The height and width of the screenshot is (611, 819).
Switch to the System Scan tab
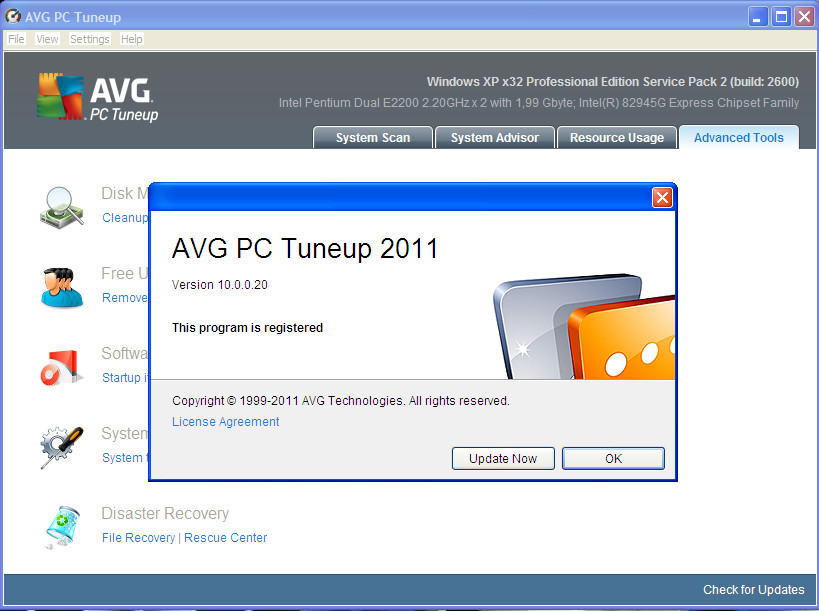pos(373,137)
